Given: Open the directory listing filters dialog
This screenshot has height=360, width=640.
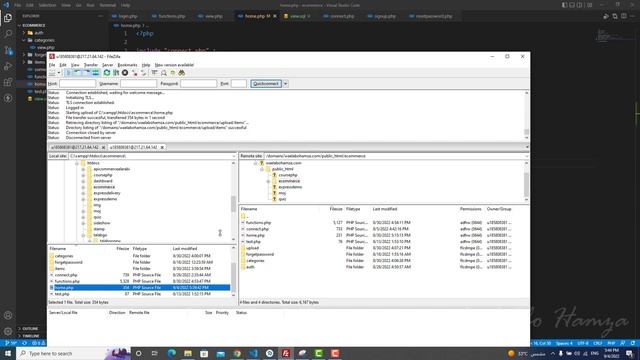Looking at the screenshot, I should pos(154,73).
